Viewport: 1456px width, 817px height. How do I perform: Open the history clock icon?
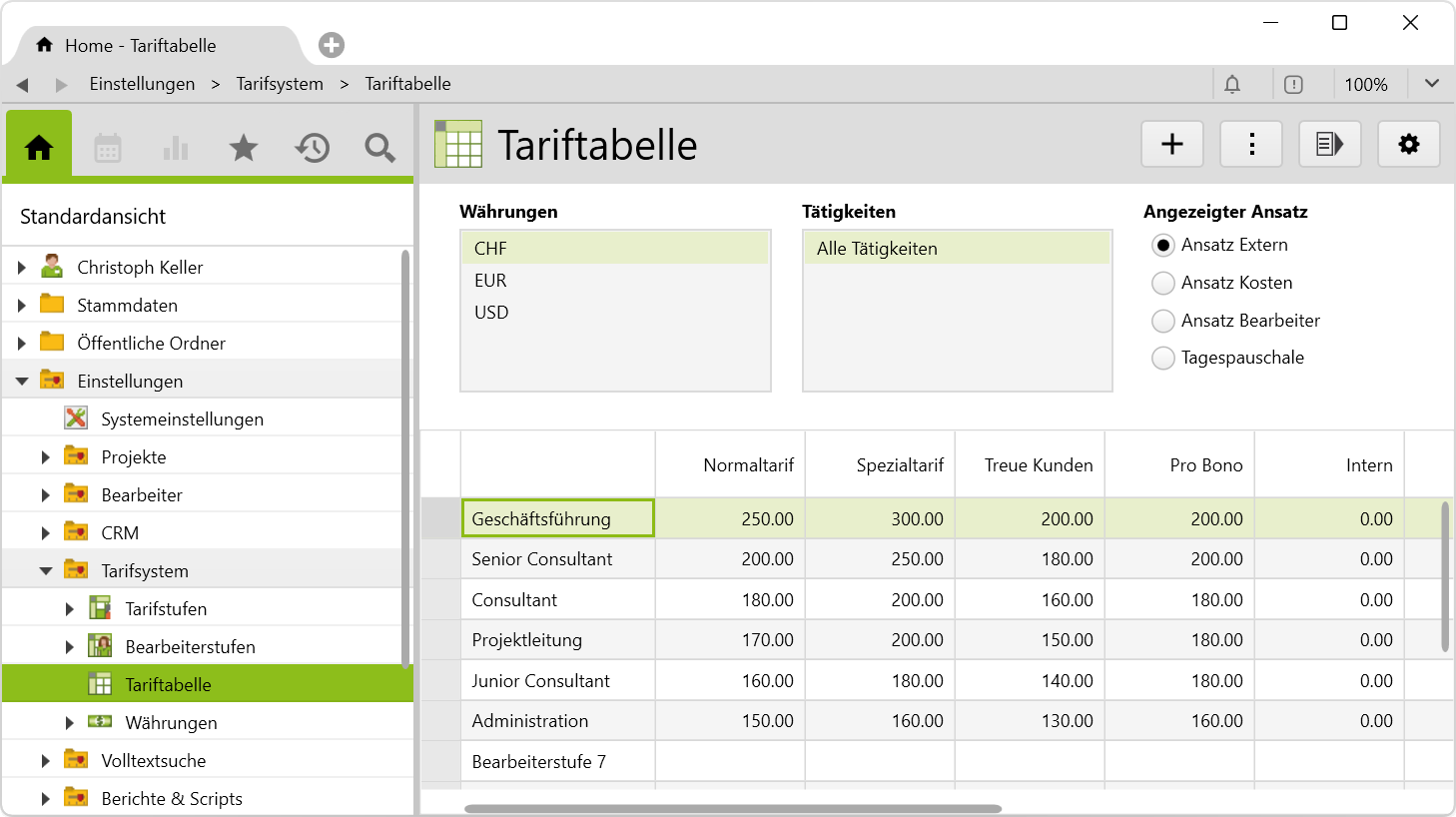[312, 148]
